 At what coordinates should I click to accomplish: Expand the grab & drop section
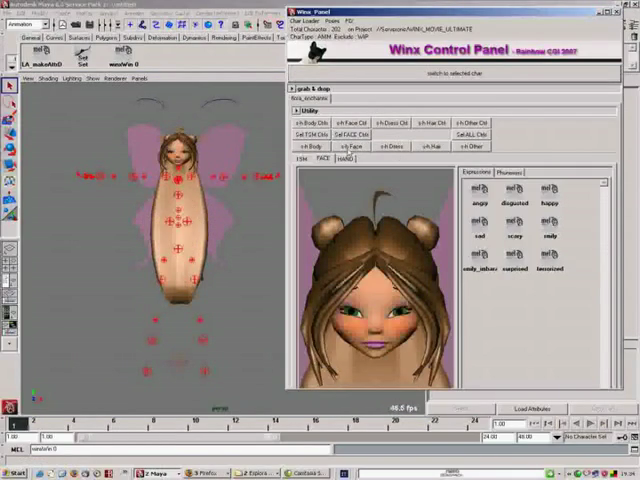(291, 89)
